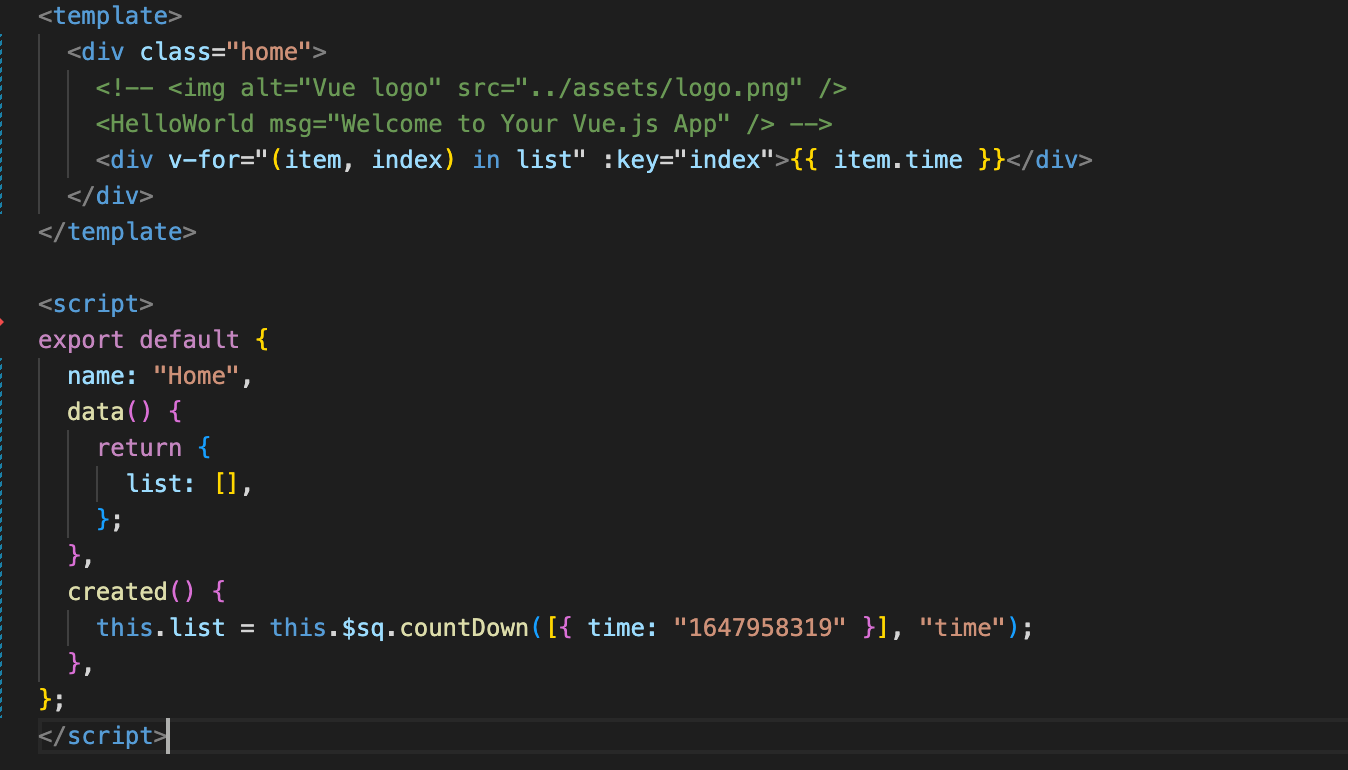
Task: Click the closing </script> tag
Action: pyautogui.click(x=103, y=736)
